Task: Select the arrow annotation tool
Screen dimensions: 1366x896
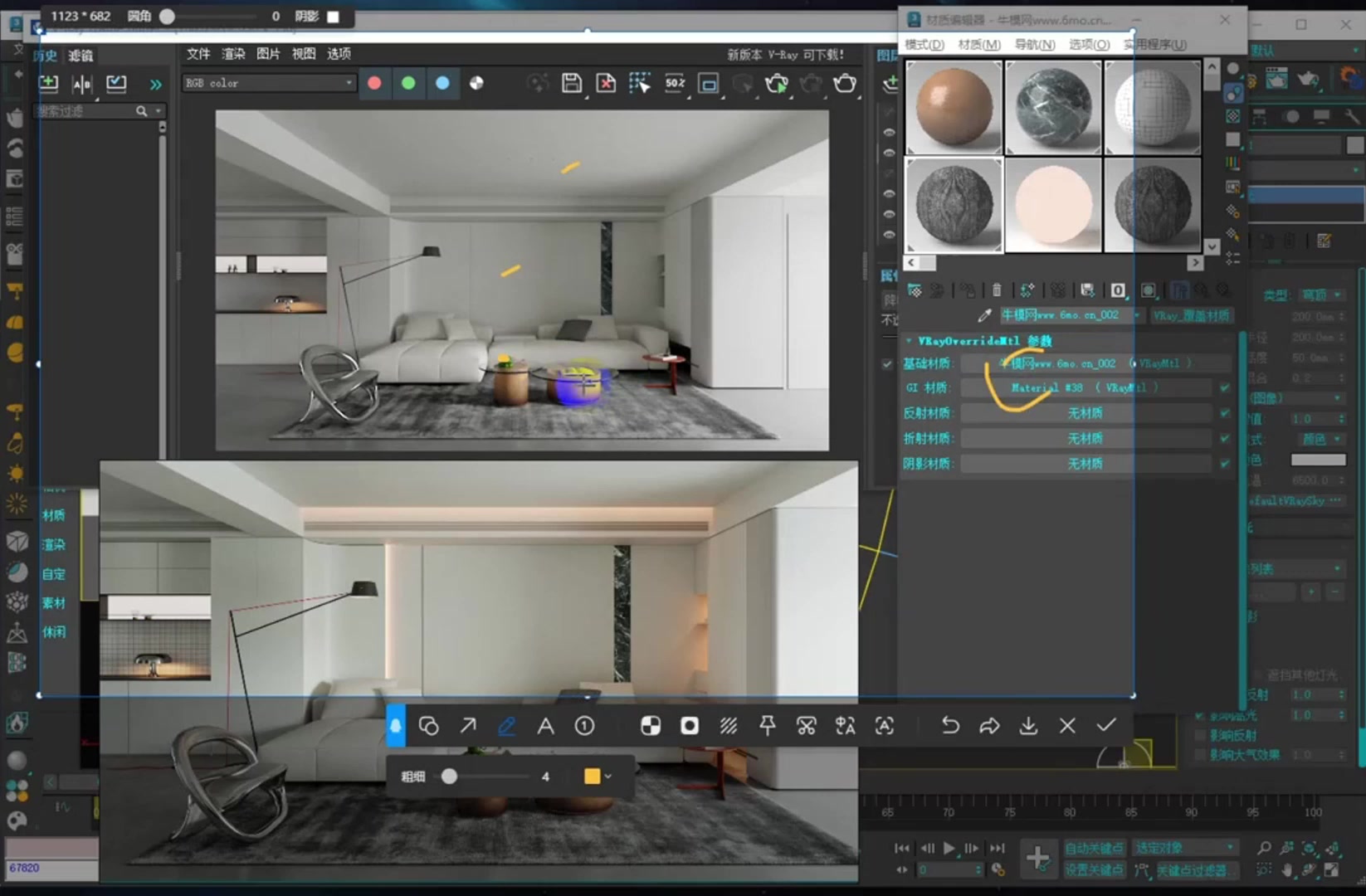Action: pos(468,725)
